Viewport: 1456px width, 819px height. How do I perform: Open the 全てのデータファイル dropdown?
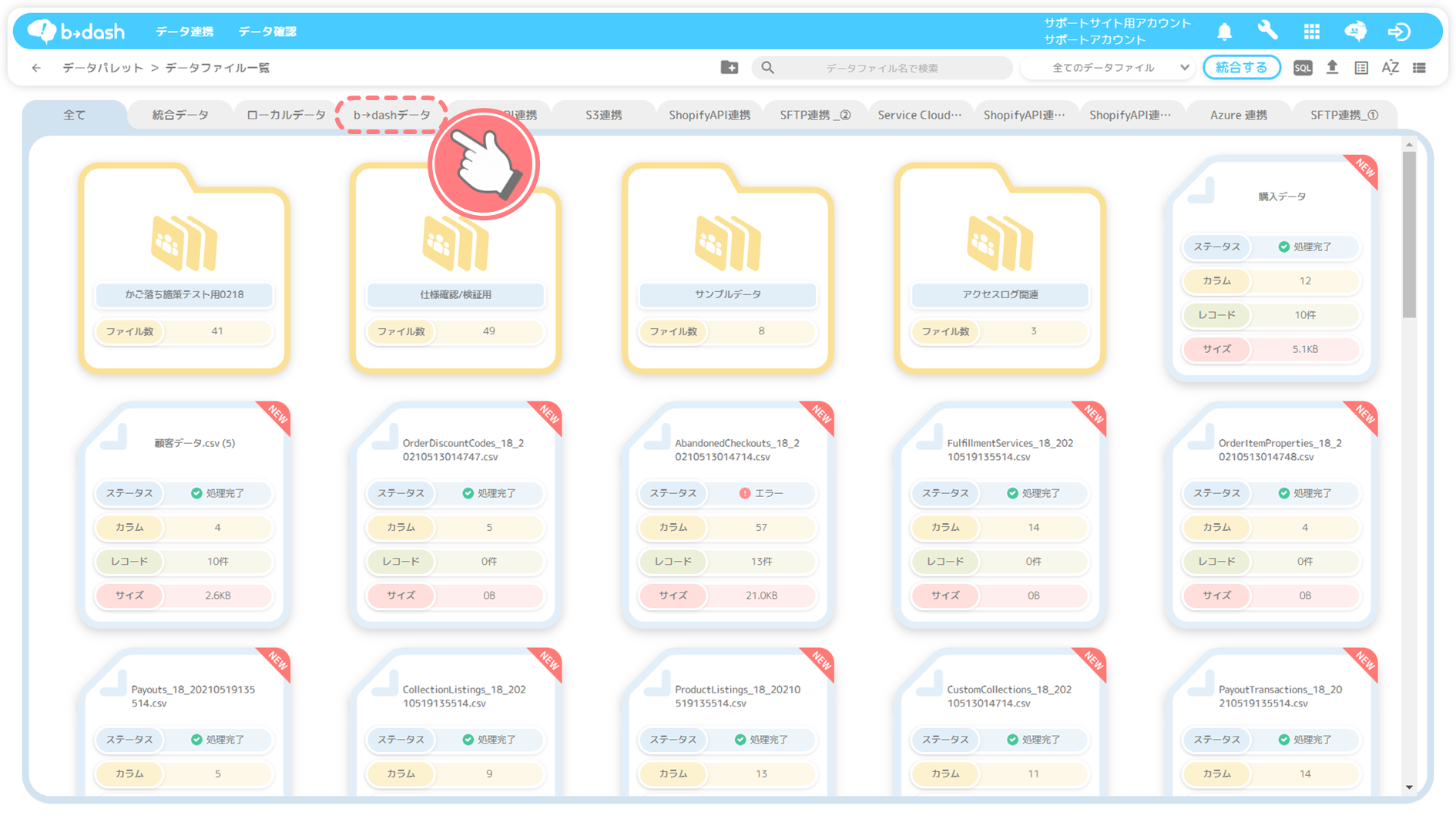(x=1109, y=68)
